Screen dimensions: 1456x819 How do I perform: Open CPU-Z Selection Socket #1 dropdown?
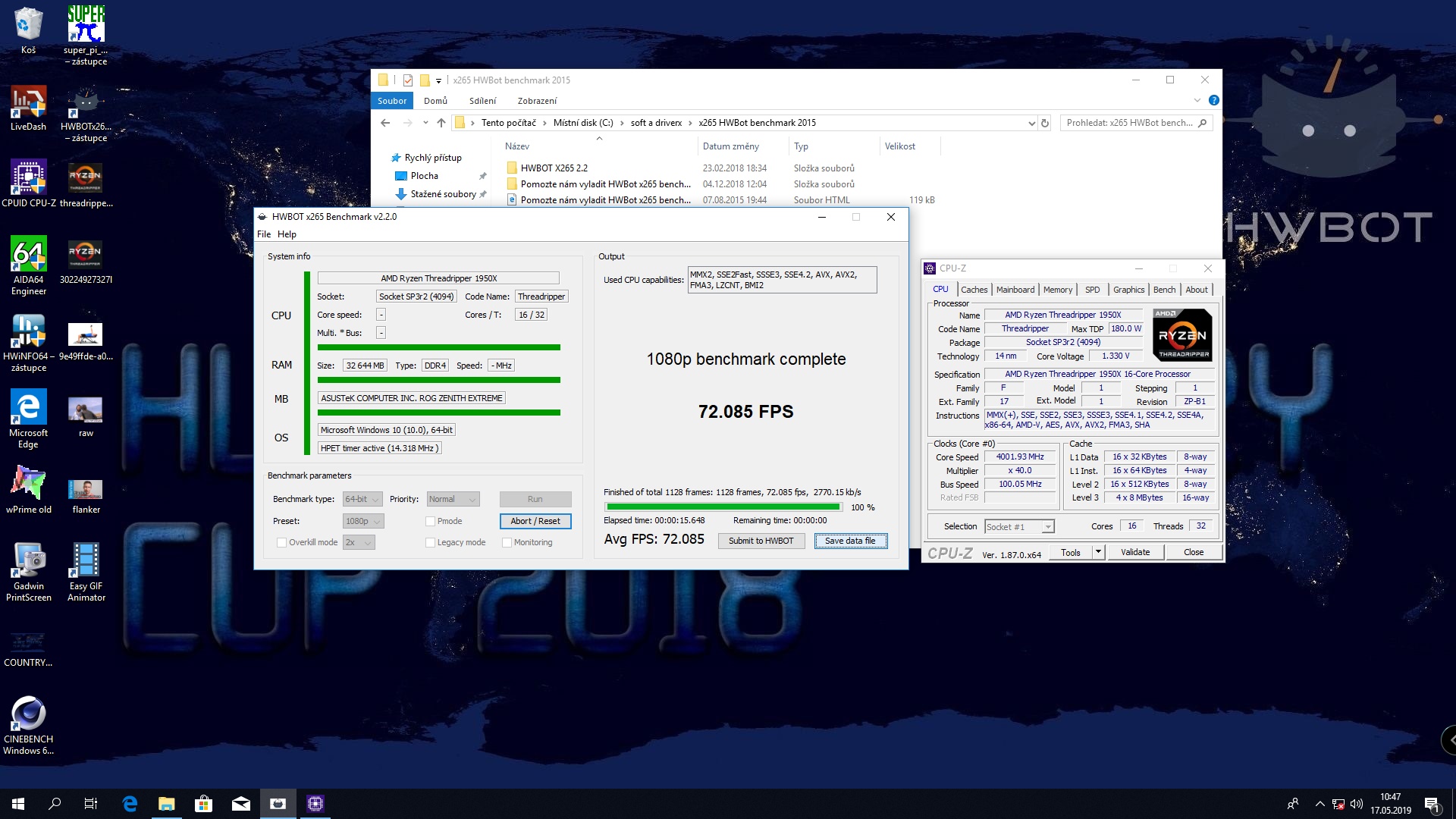(1019, 526)
